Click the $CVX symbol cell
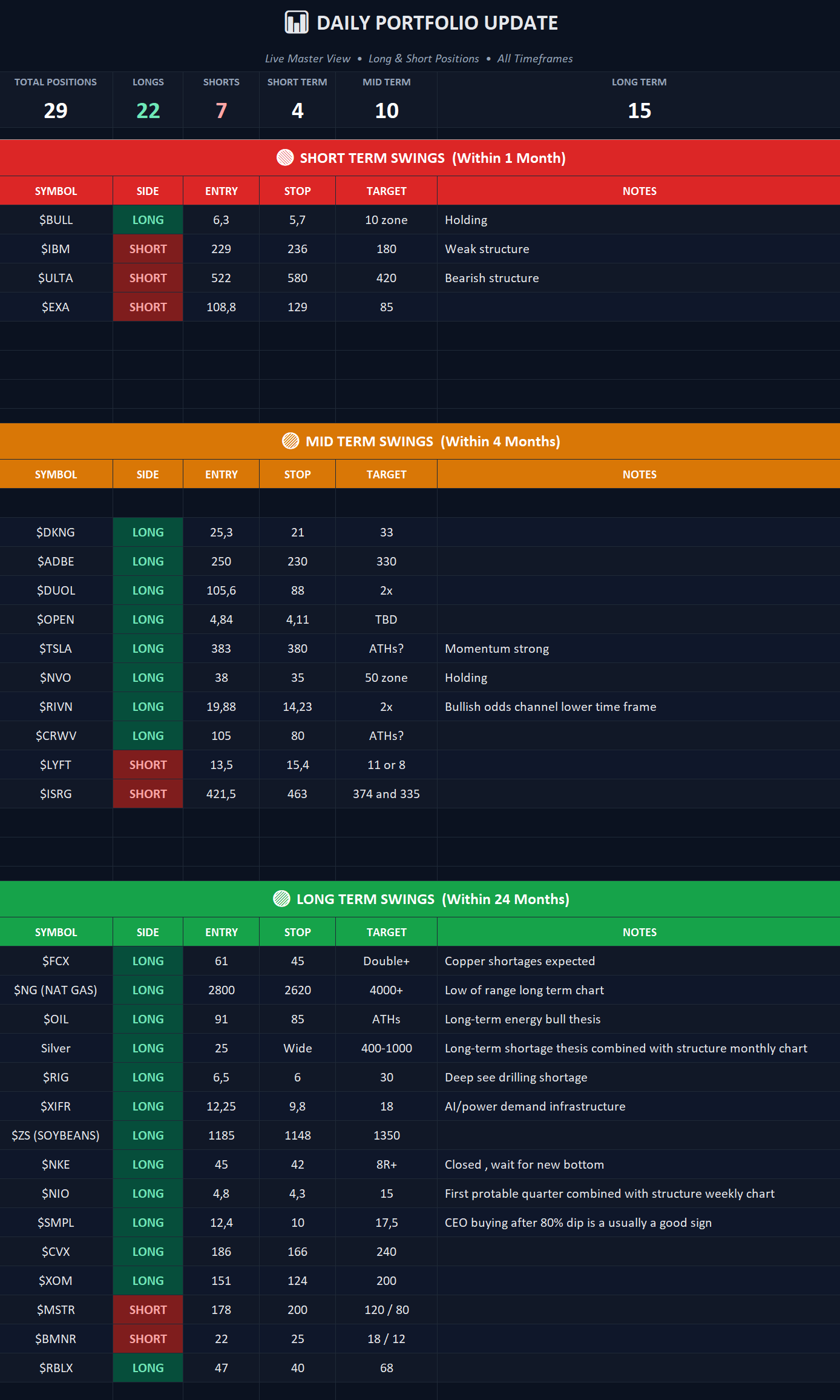 [x=56, y=1252]
